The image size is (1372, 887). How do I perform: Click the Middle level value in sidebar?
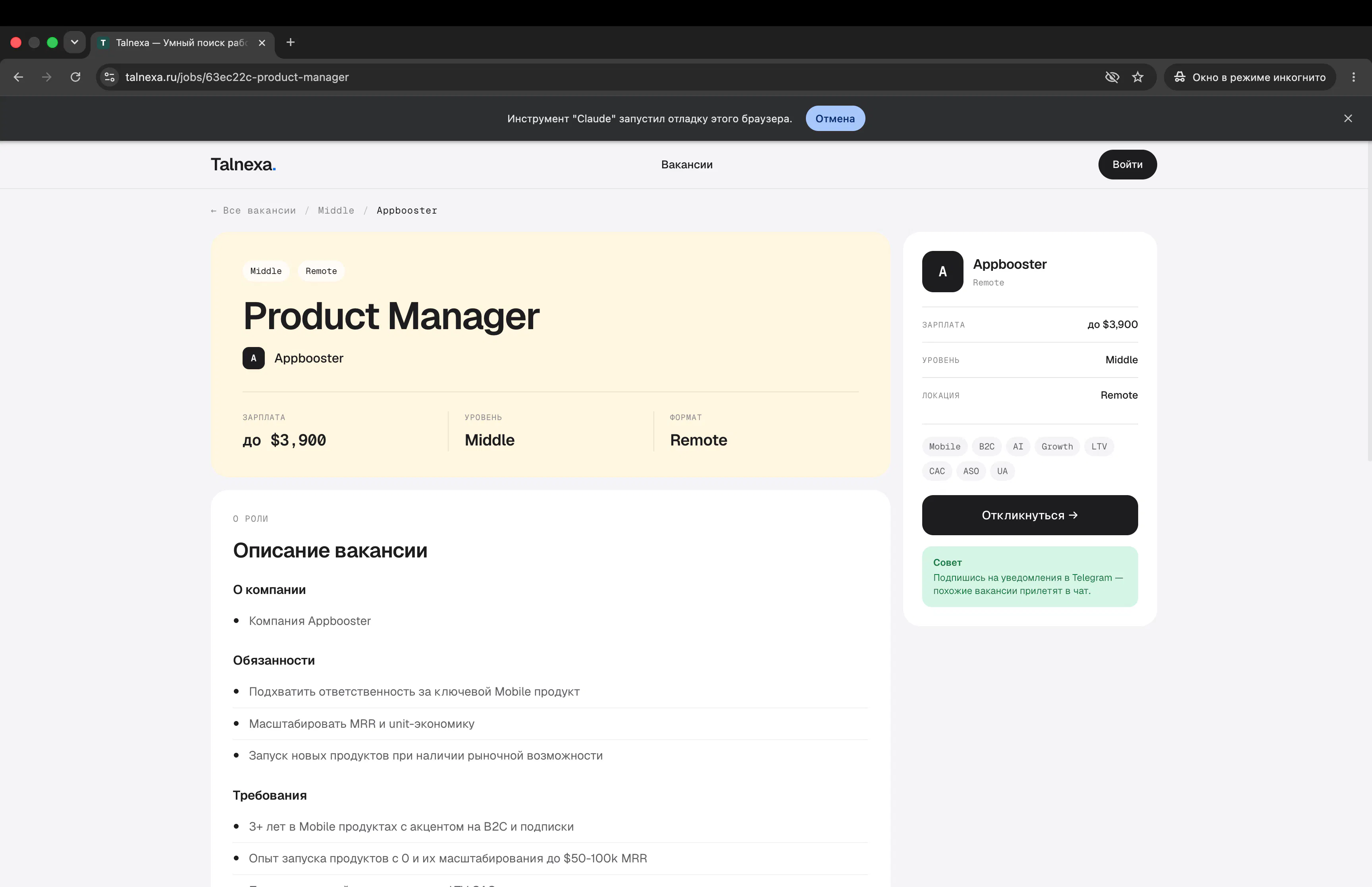pyautogui.click(x=1121, y=360)
